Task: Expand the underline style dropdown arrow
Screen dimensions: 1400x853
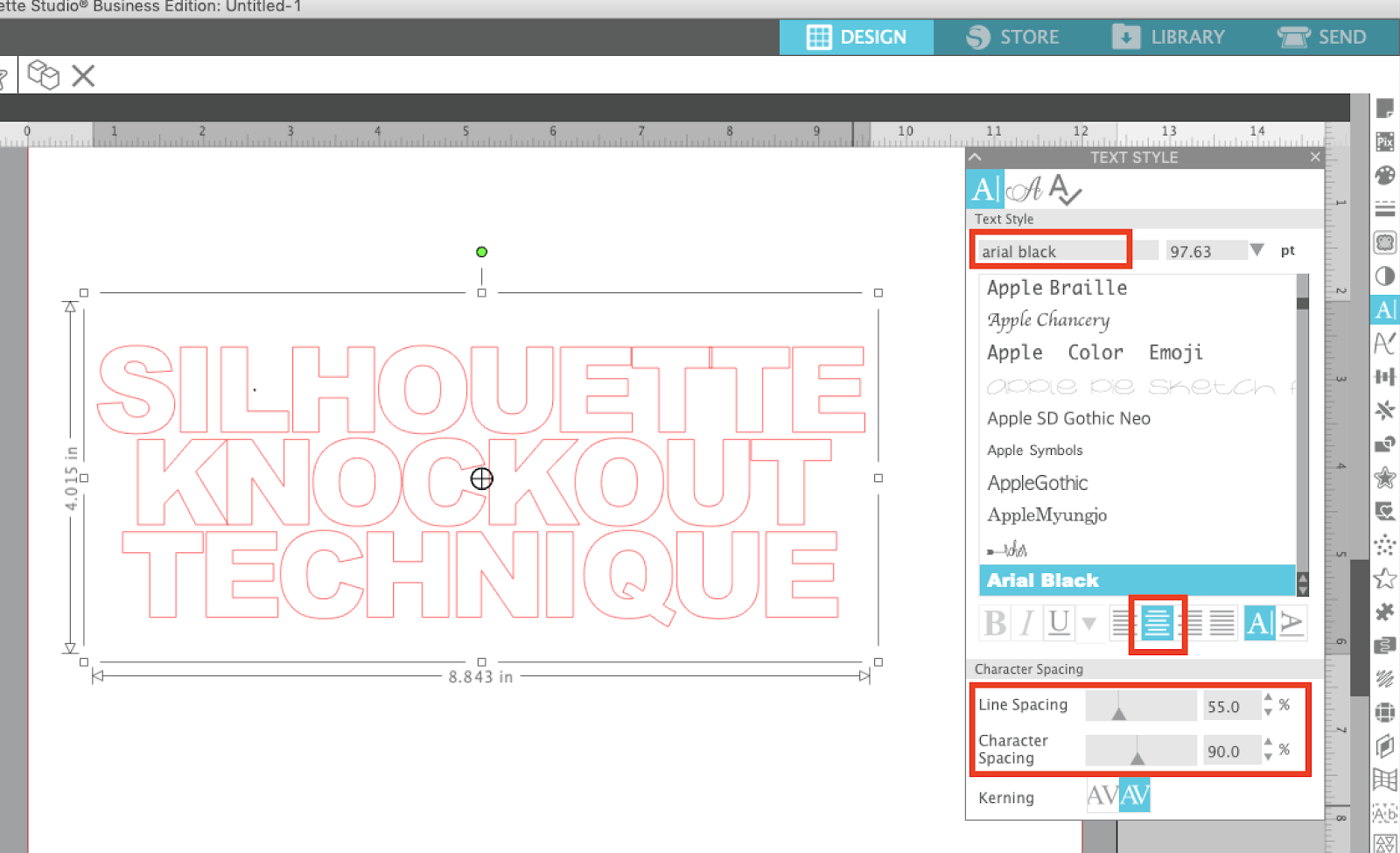Action: pyautogui.click(x=1088, y=623)
